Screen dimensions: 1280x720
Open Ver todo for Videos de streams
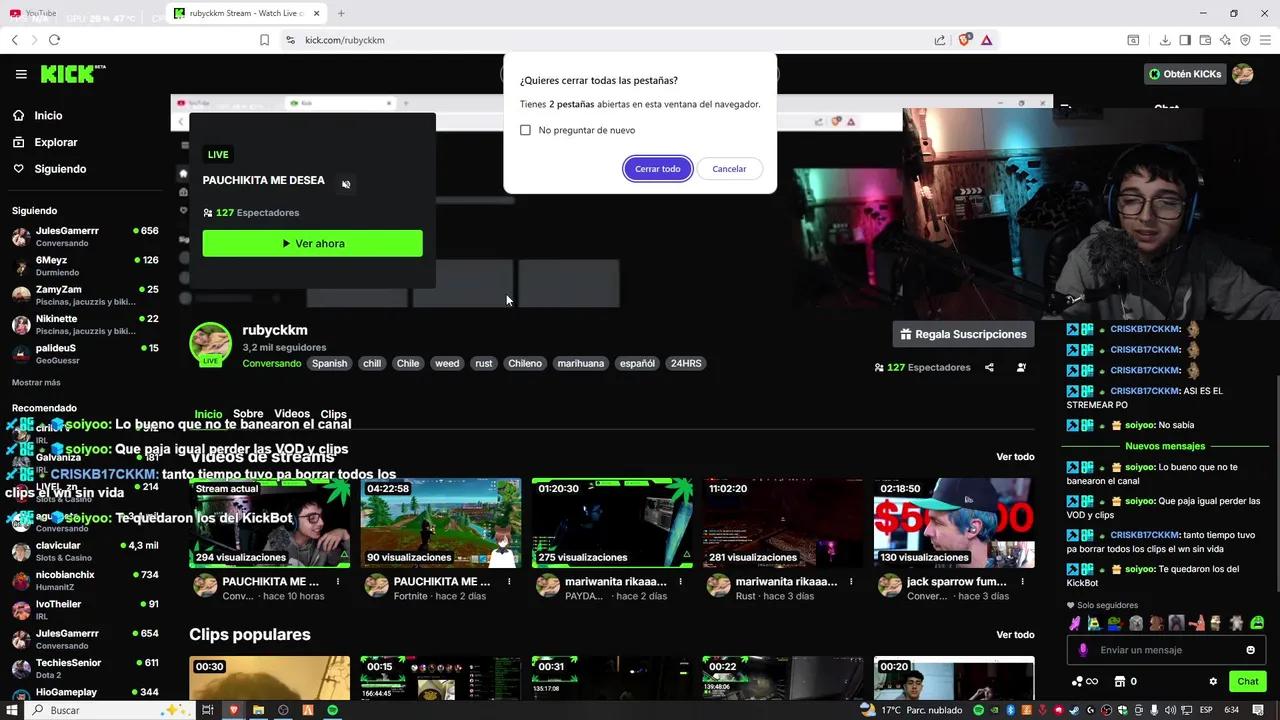1015,457
